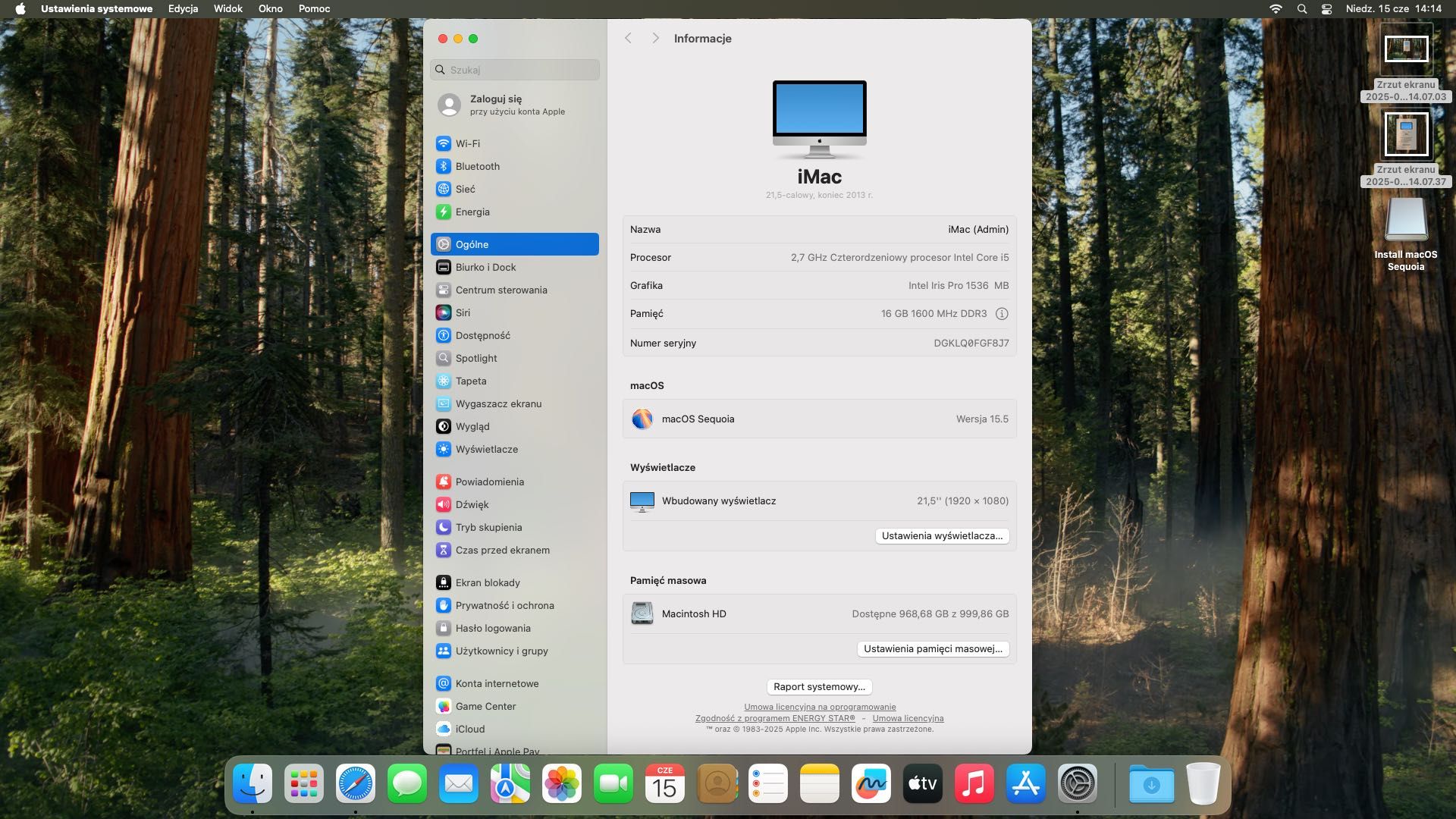Open App Store from the Dock
1456x819 pixels.
(1026, 783)
